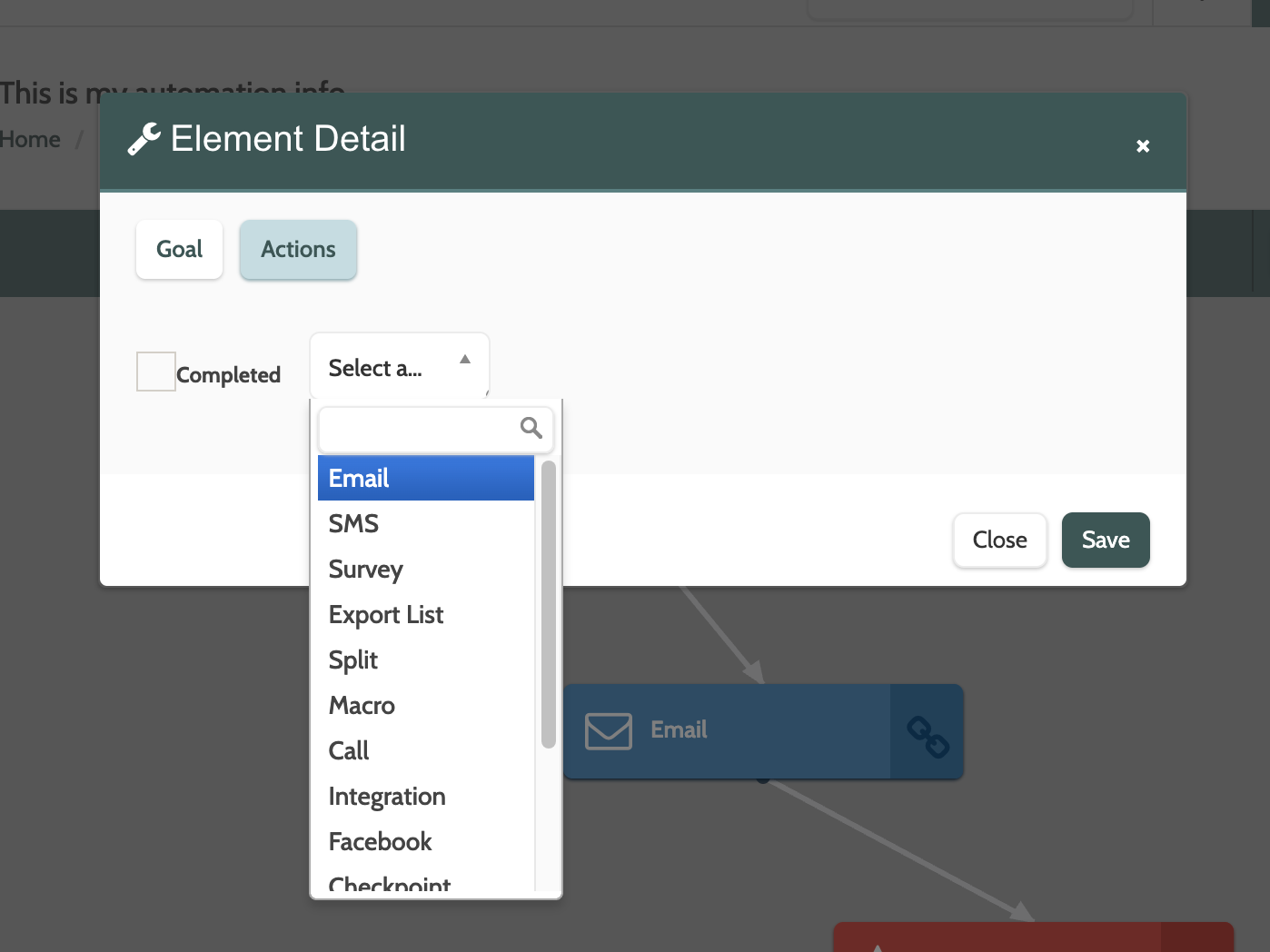Close the Element Detail dialog with the X
Viewport: 1270px width, 952px height.
coord(1143,146)
